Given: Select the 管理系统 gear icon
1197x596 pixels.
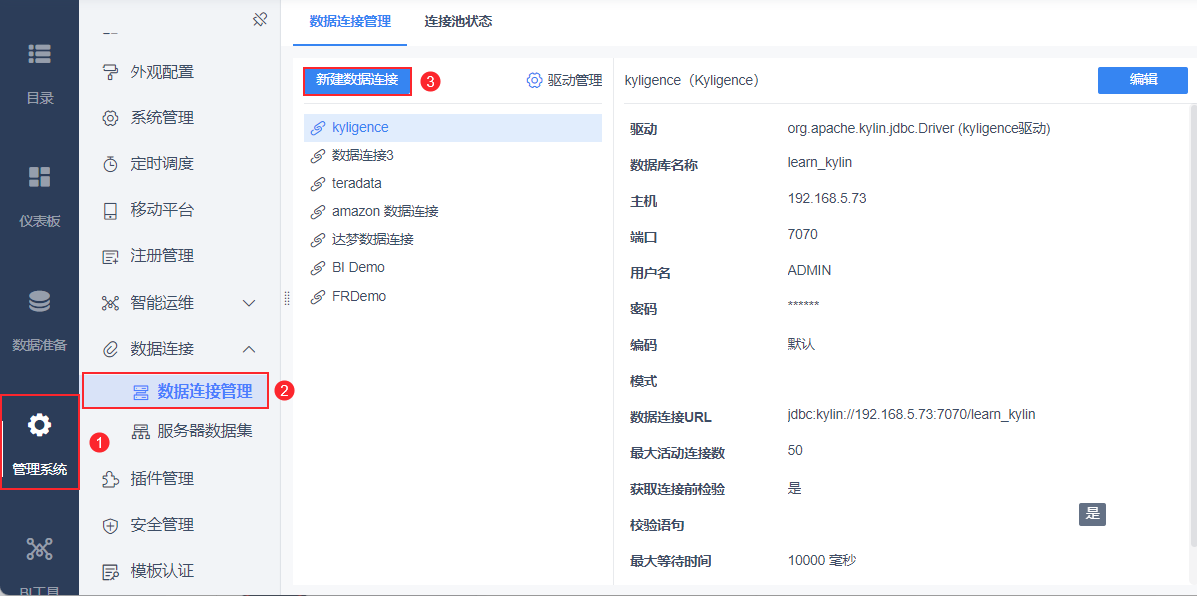Looking at the screenshot, I should click(x=39, y=426).
